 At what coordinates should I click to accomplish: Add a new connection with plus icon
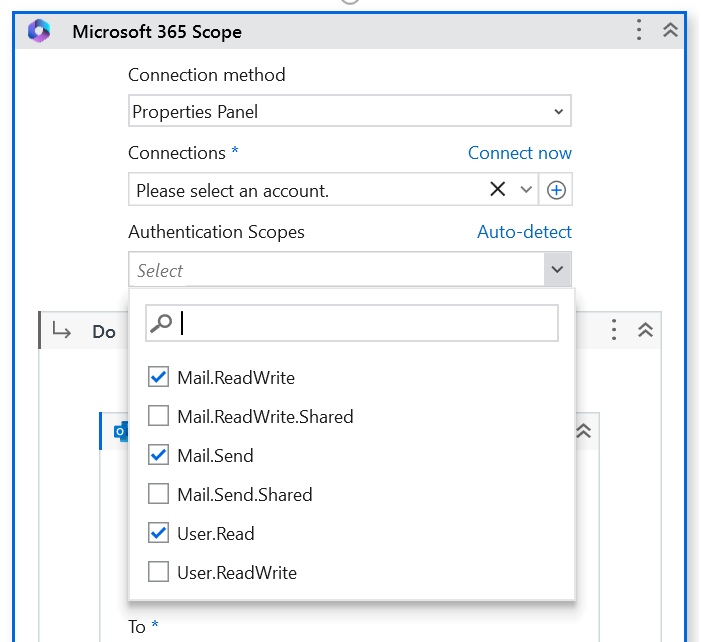556,190
